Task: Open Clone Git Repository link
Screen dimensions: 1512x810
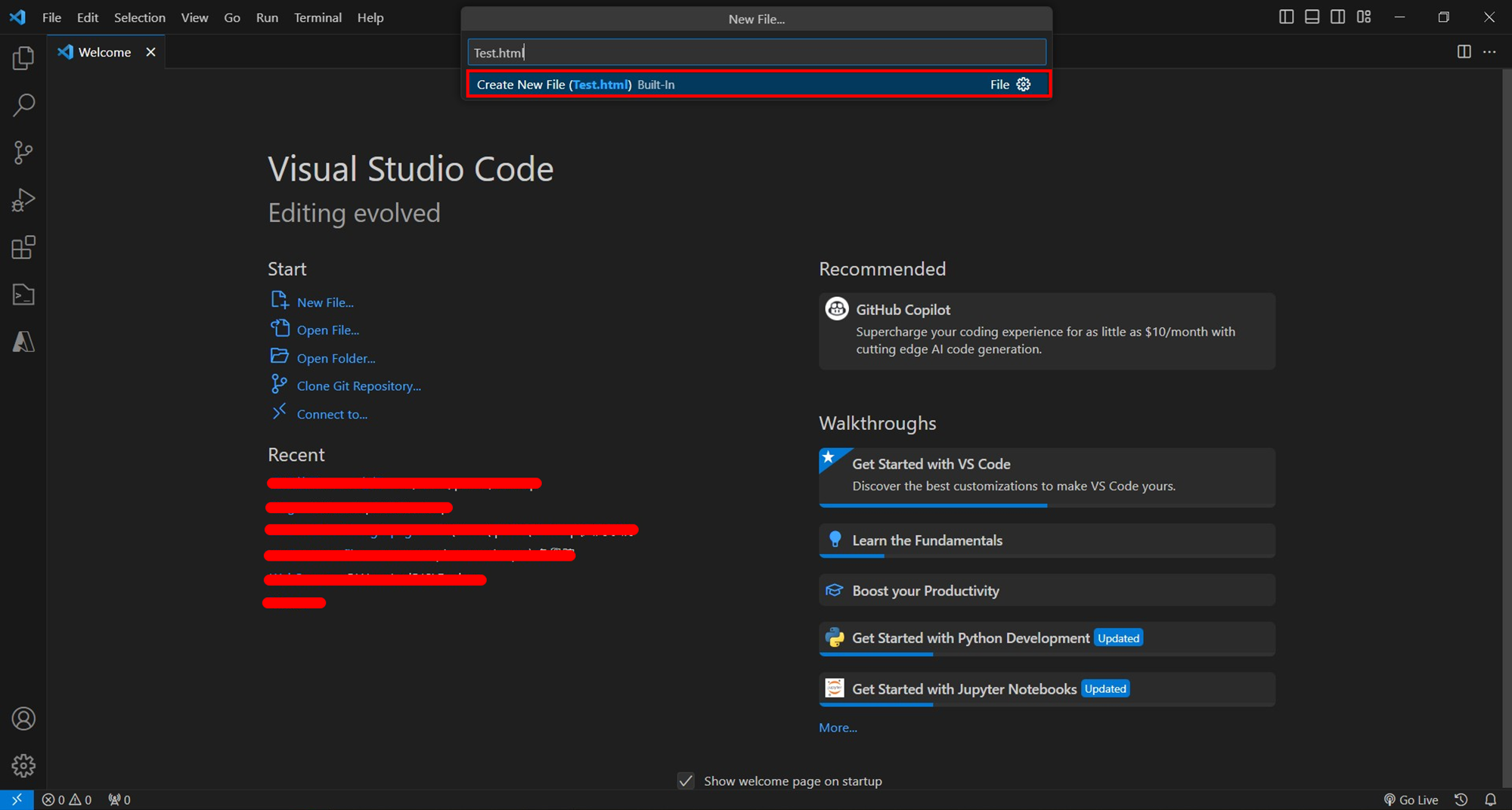Action: point(358,385)
